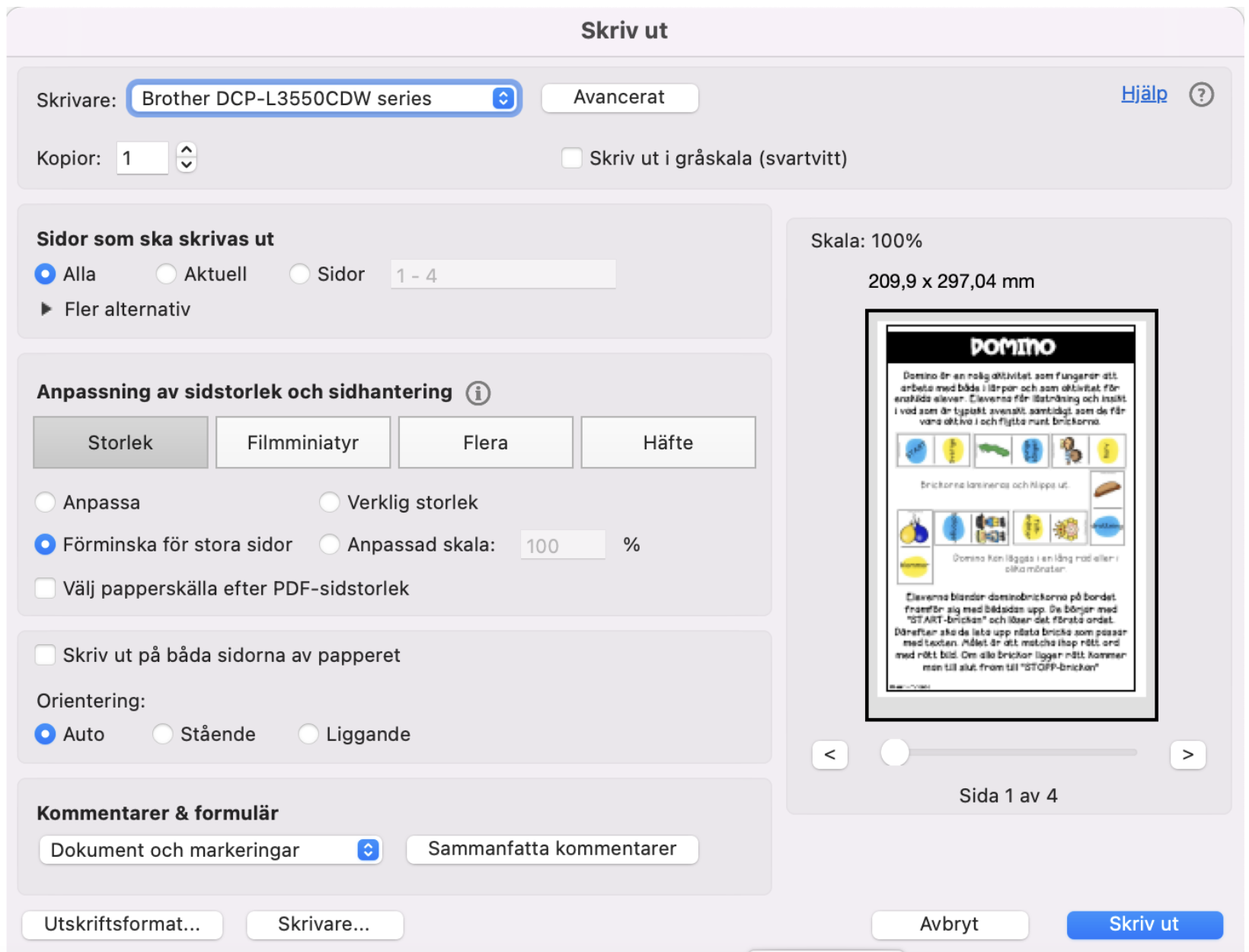Click the help question mark icon

click(x=1201, y=95)
